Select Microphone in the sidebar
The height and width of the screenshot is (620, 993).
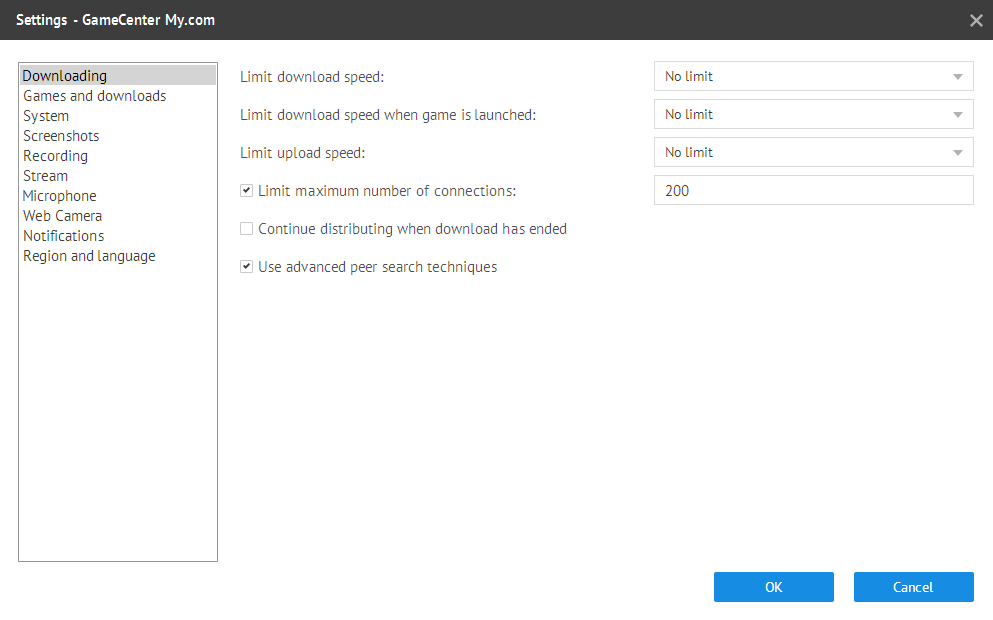(60, 196)
